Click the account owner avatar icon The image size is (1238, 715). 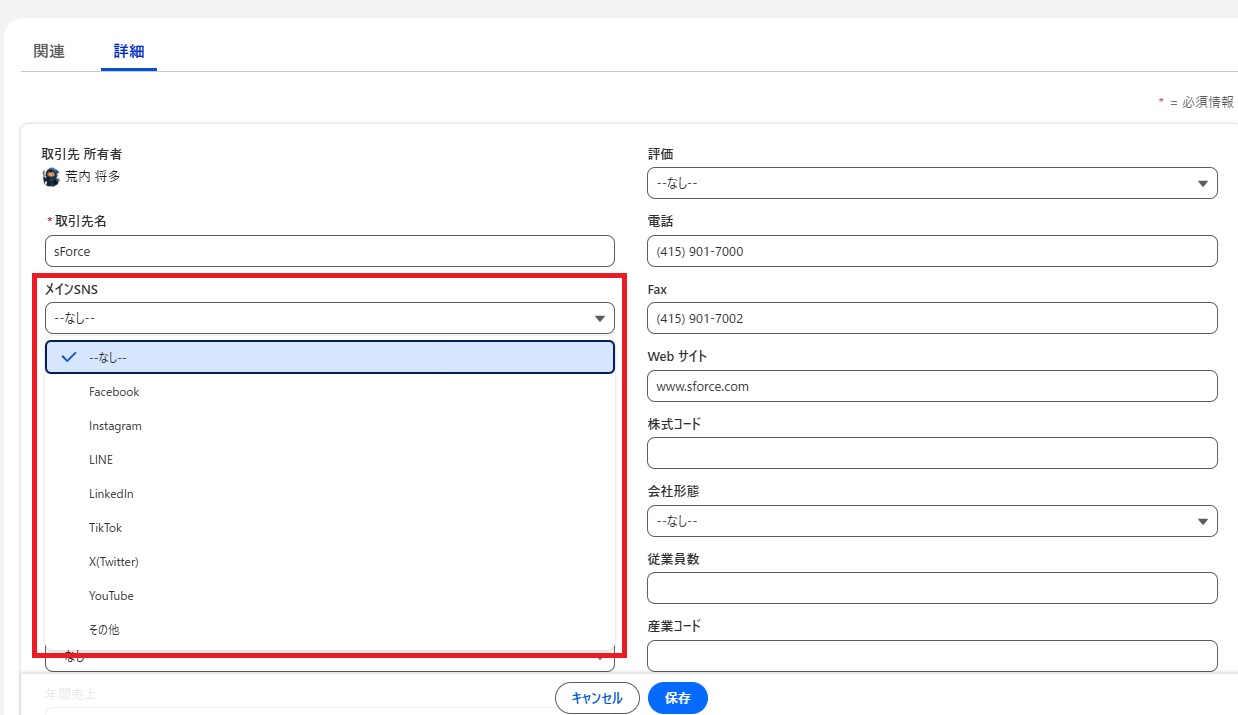point(51,177)
